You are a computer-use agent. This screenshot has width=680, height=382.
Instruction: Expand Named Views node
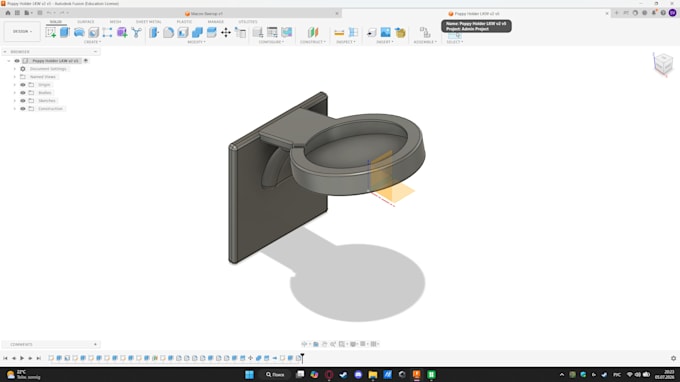click(x=15, y=77)
